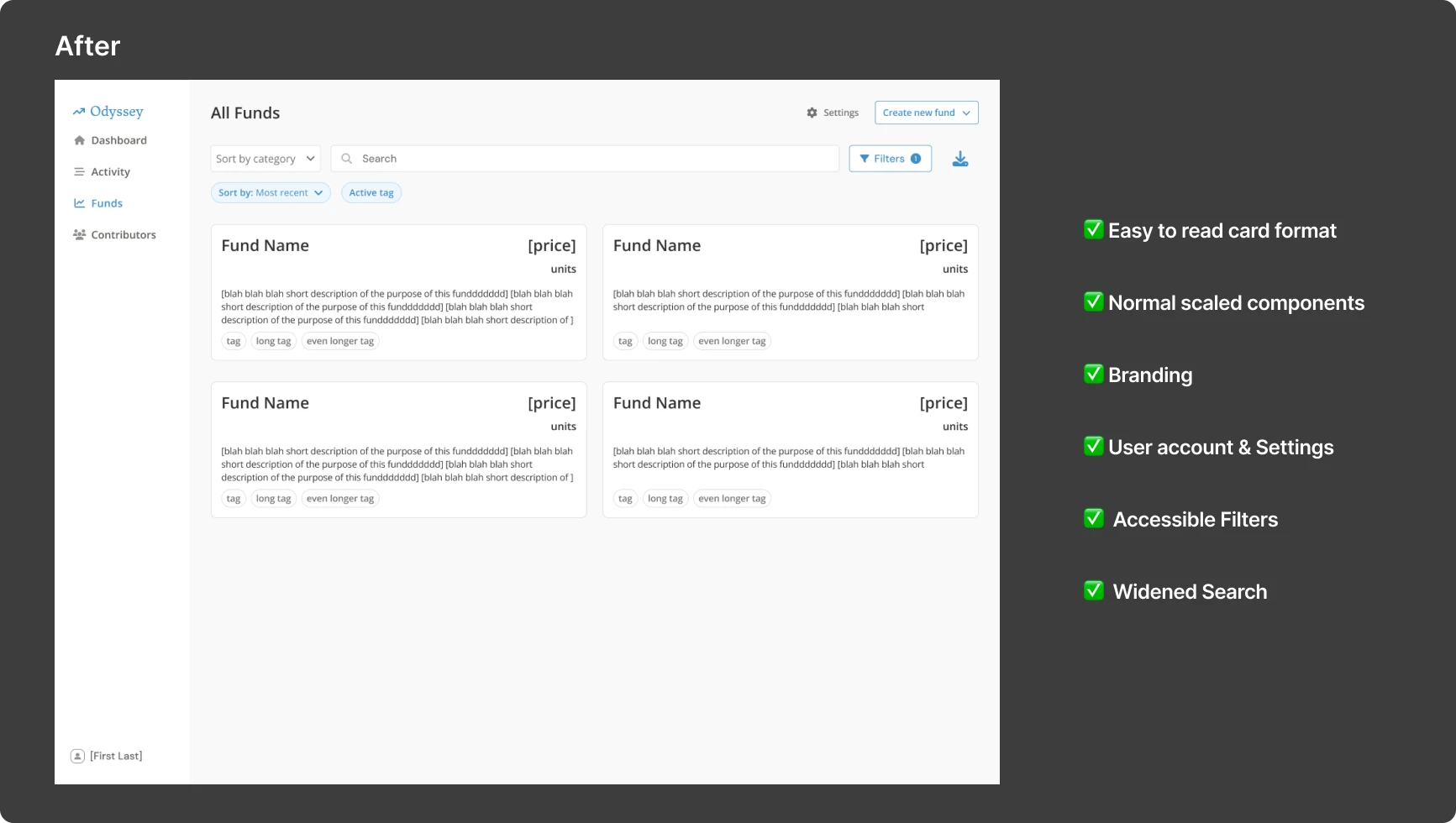
Task: Click in the Search input field
Action: [x=588, y=159]
